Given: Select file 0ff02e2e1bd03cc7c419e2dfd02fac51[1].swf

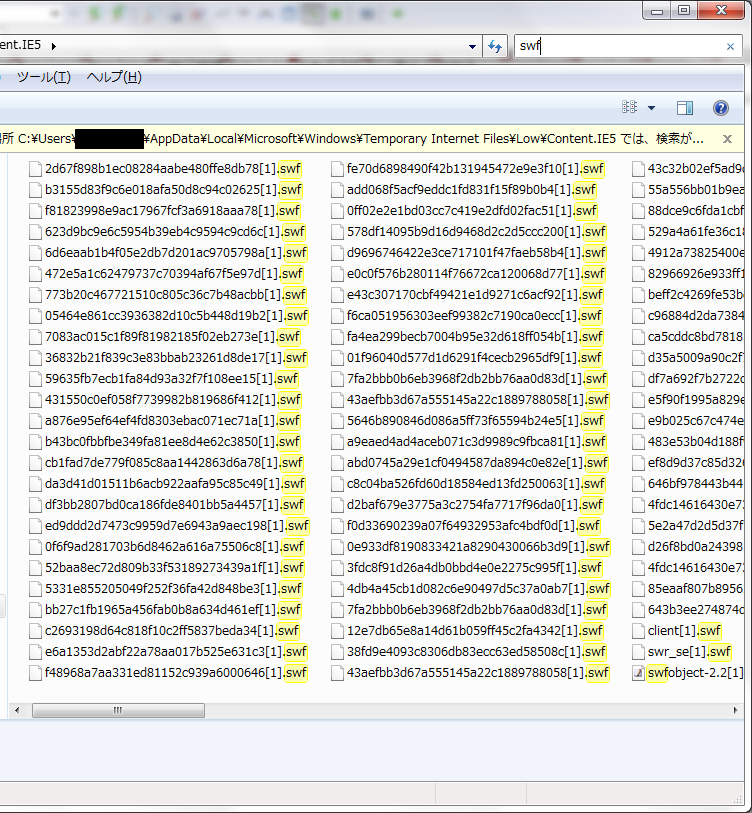Looking at the screenshot, I should tap(464, 211).
